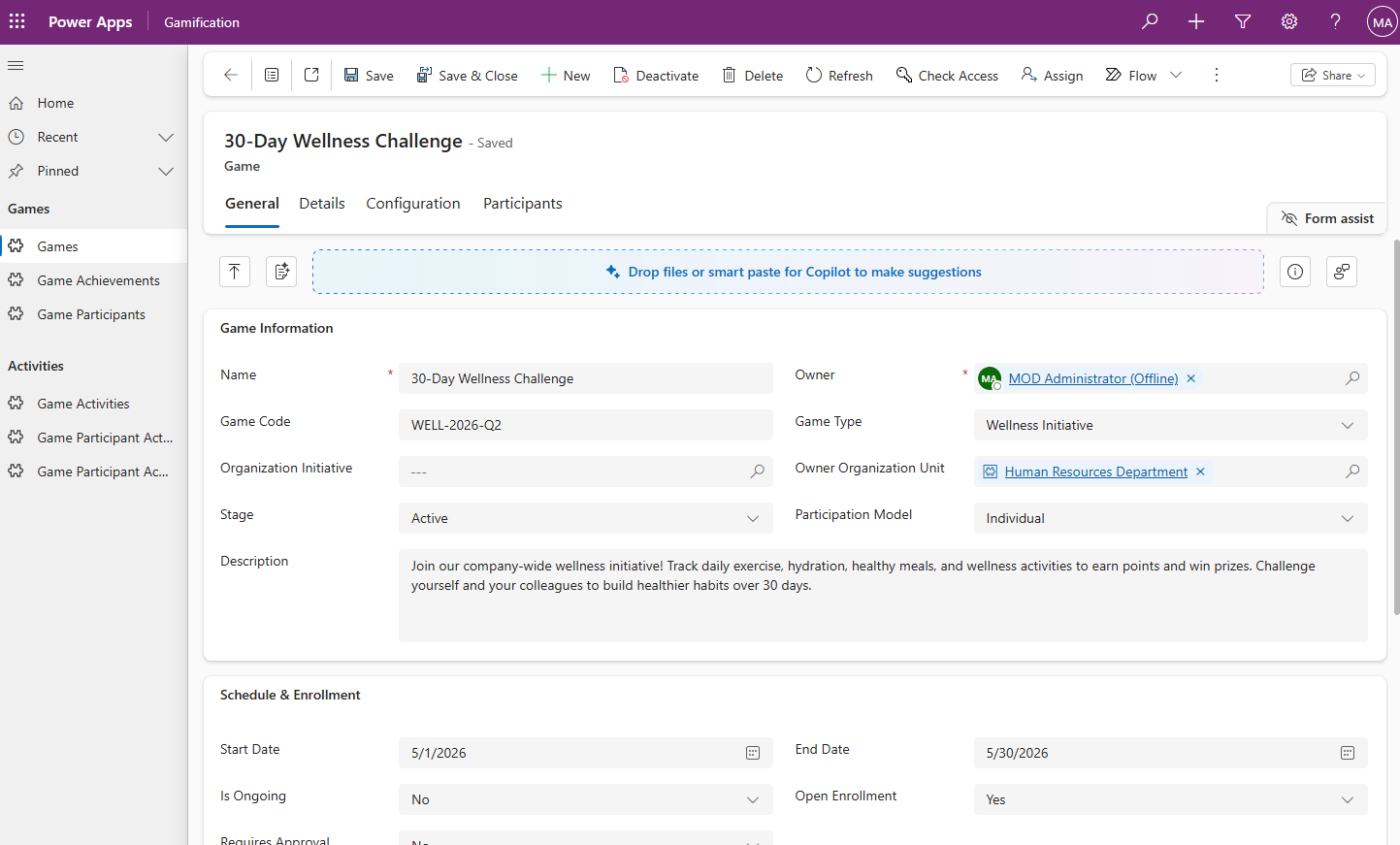
Task: Open the Game Type dropdown
Action: 1171,425
